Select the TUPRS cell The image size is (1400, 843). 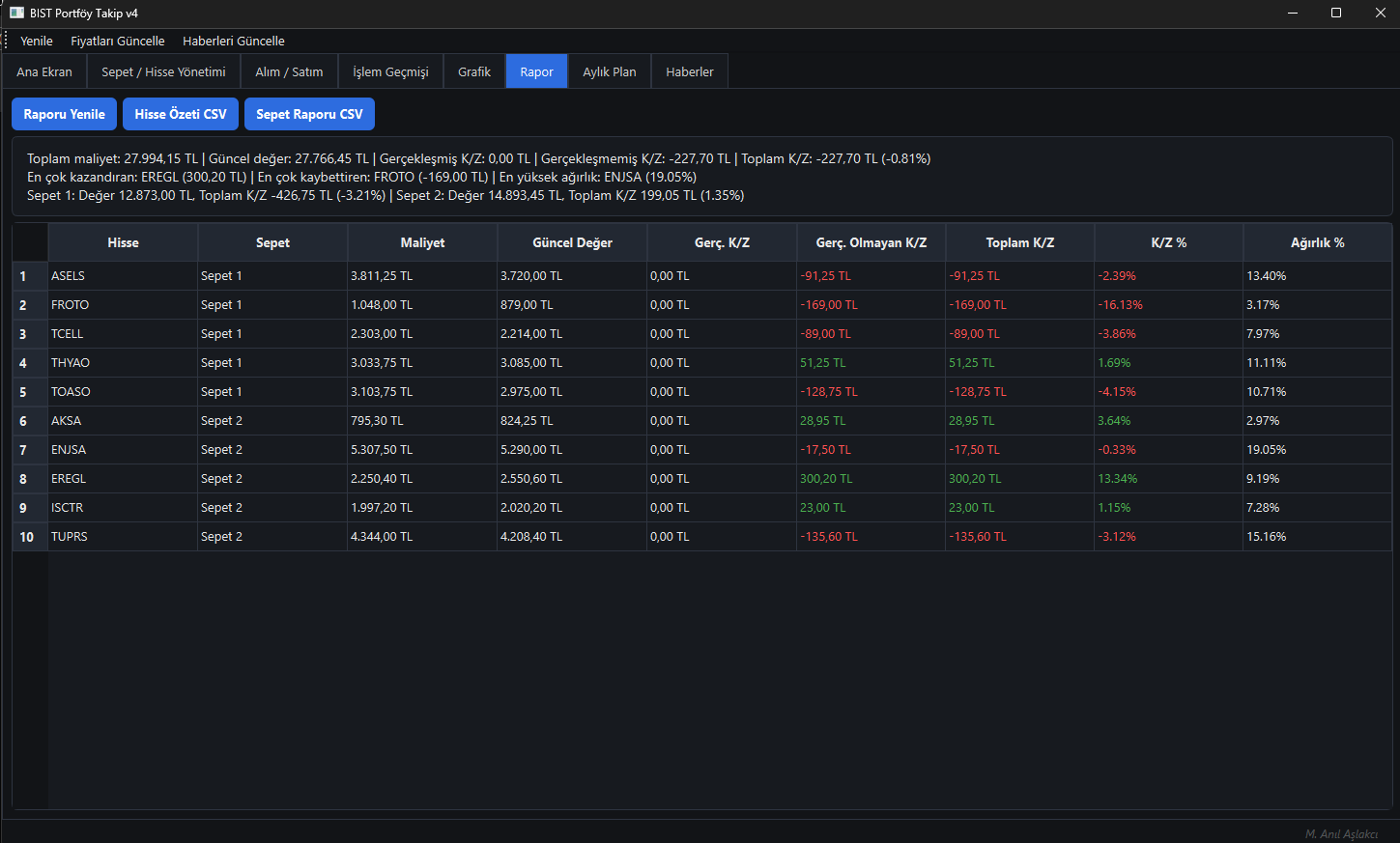123,536
